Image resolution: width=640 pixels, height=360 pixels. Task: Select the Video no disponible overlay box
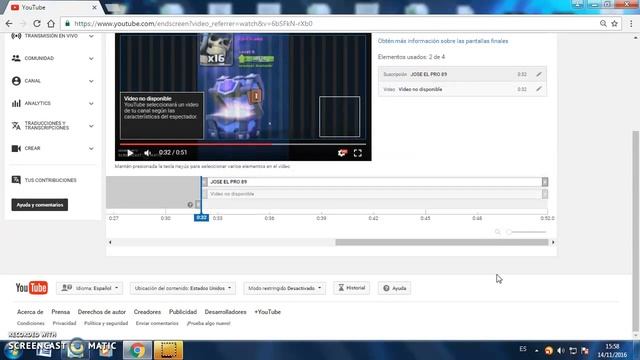(x=162, y=116)
